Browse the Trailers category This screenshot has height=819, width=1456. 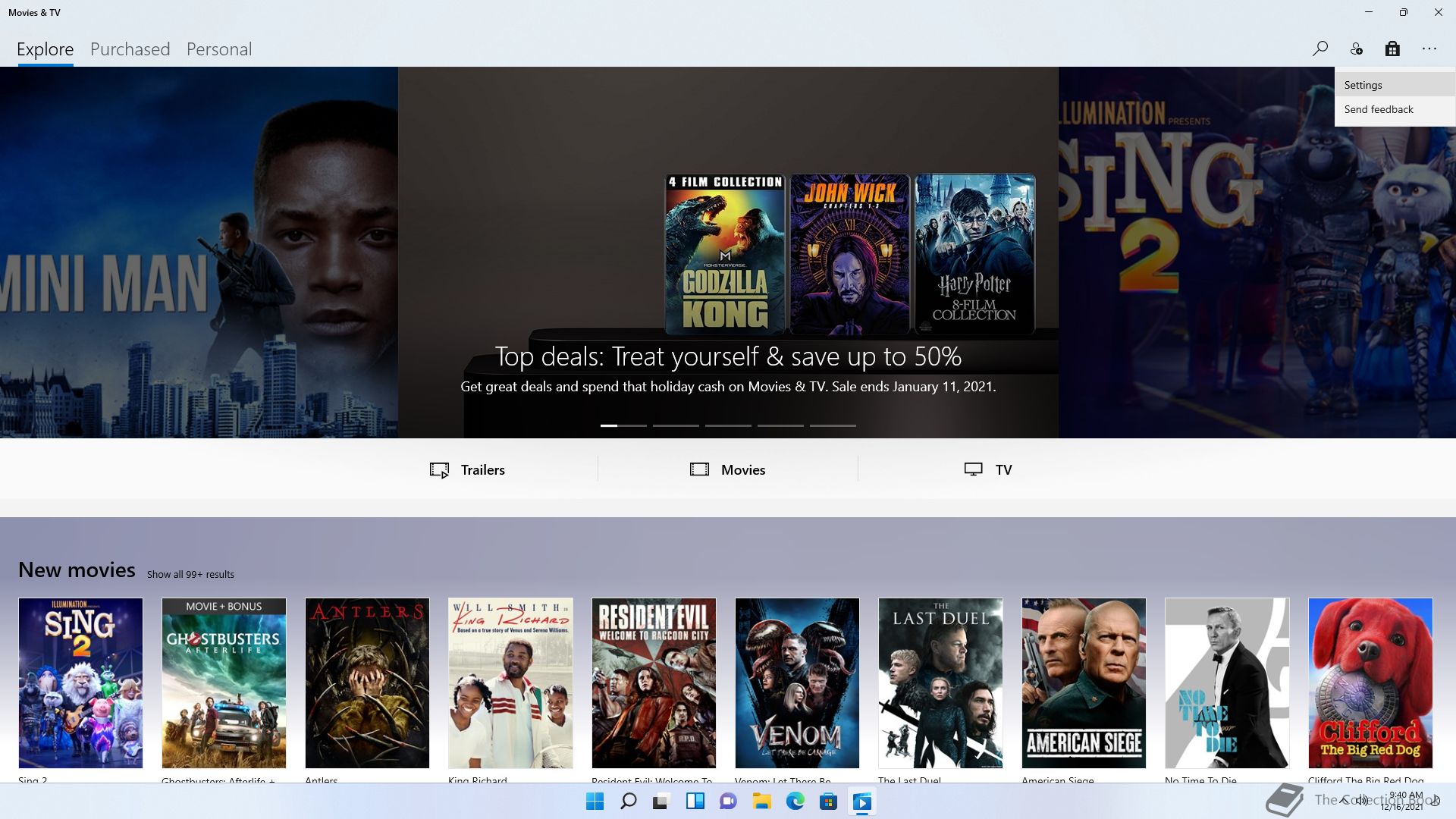click(467, 469)
